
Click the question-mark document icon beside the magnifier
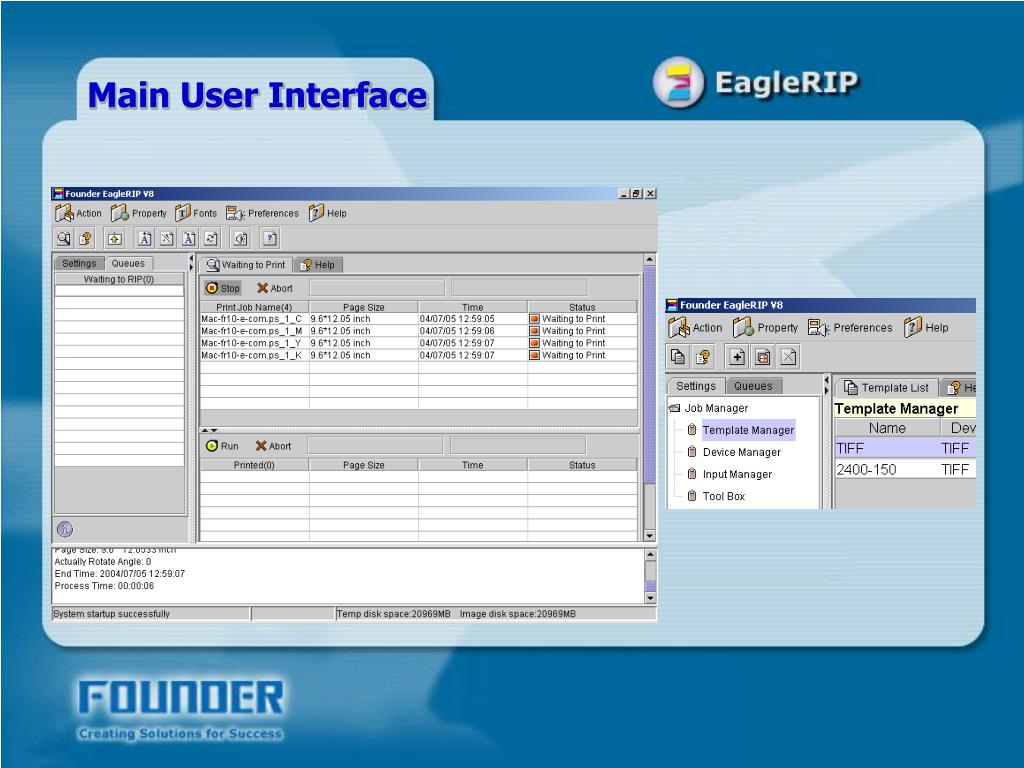click(86, 239)
